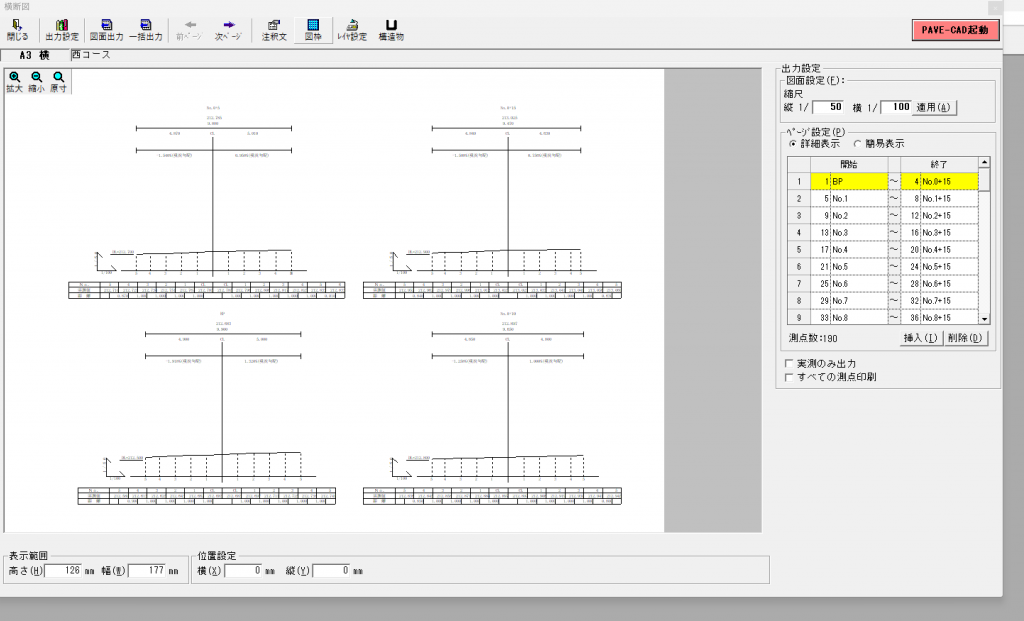
Task: Select the No.2 start cell
Action: [x=849, y=215]
